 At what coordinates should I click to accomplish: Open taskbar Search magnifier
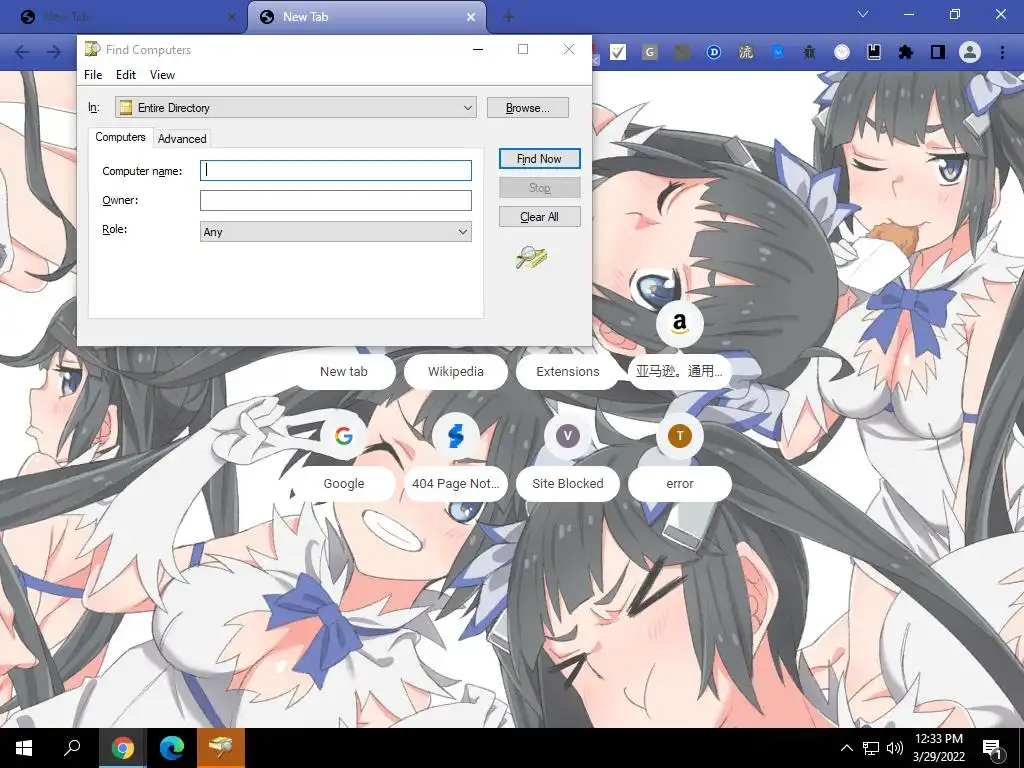pos(72,748)
